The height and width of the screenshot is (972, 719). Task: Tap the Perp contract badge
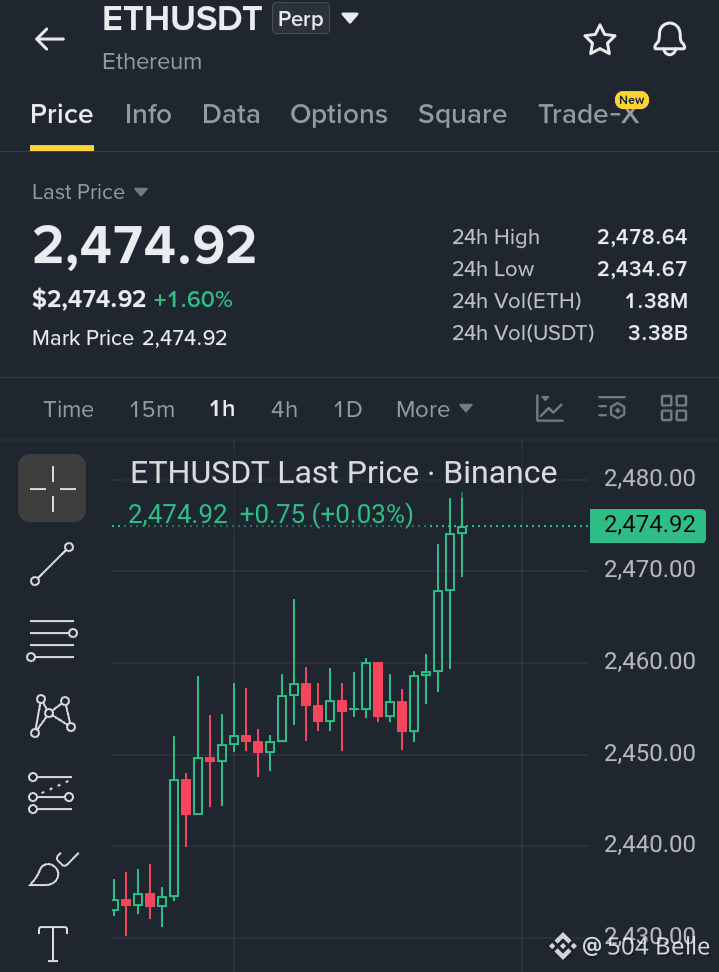tap(301, 19)
